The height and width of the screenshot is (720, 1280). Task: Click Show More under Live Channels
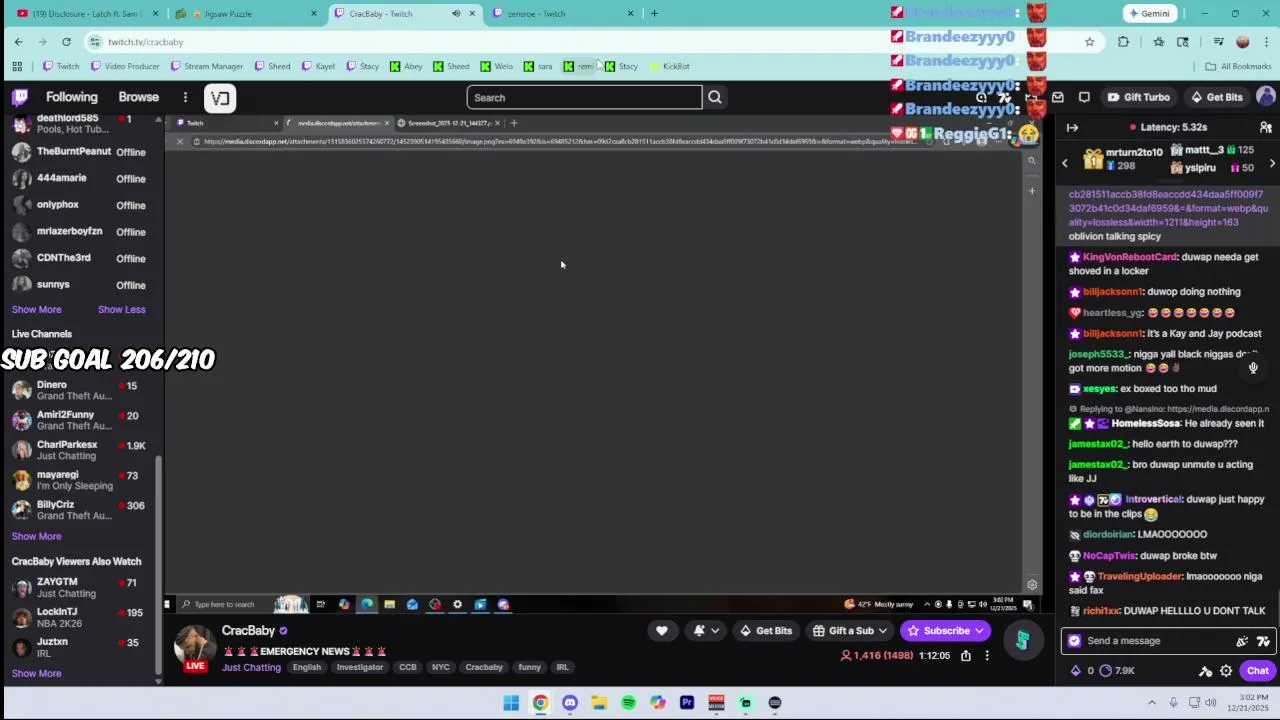[36, 536]
